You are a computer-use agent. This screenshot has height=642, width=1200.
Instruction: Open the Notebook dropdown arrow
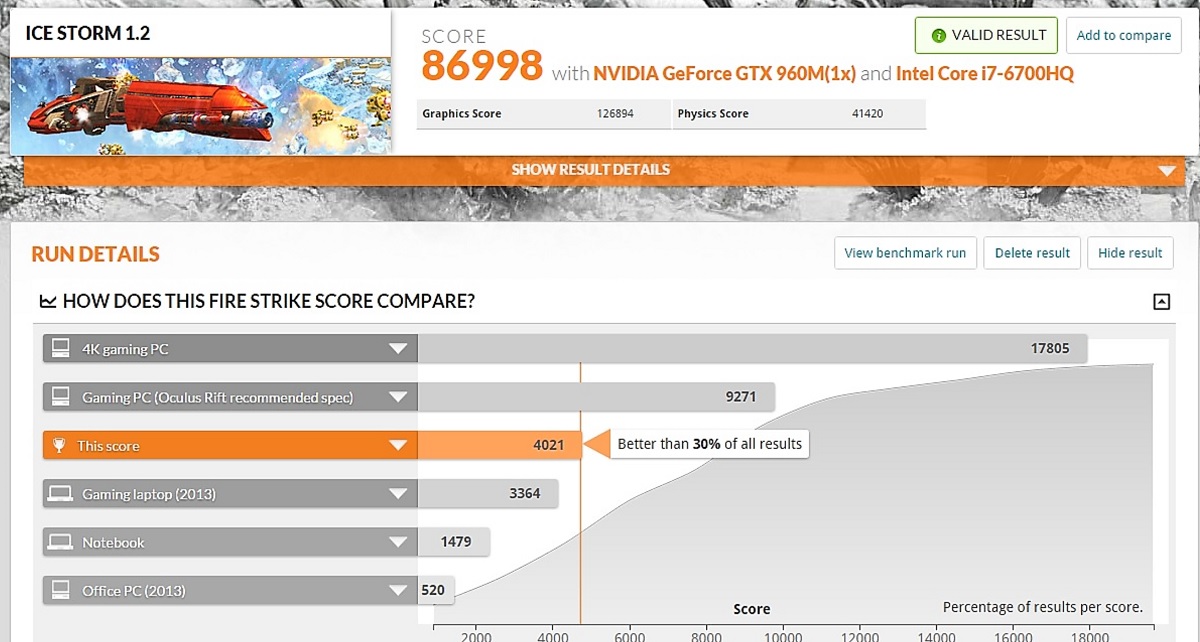(399, 542)
